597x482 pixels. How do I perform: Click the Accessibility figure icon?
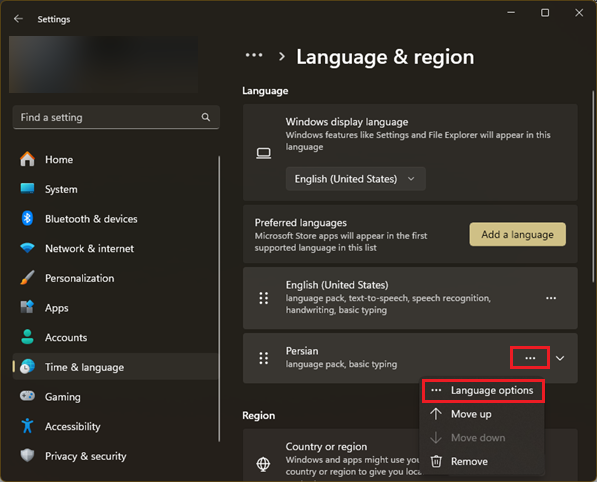27,426
